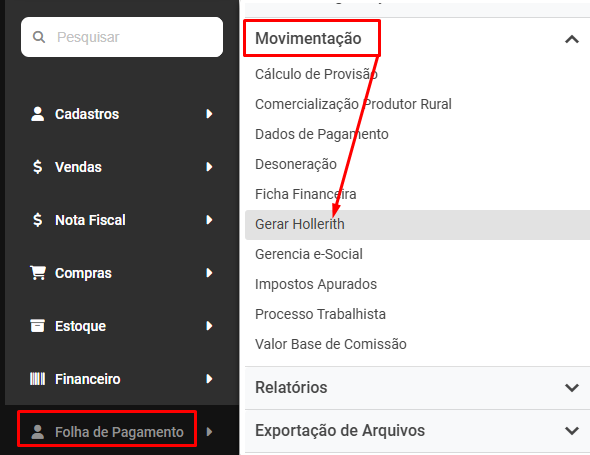The image size is (590, 455).
Task: Click the Nota Fiscal dollar icon
Action: 37,220
